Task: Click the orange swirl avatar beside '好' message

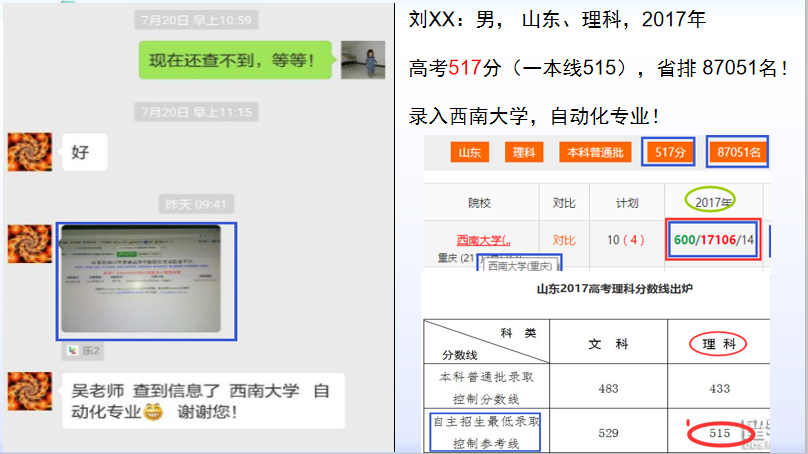Action: click(30, 152)
